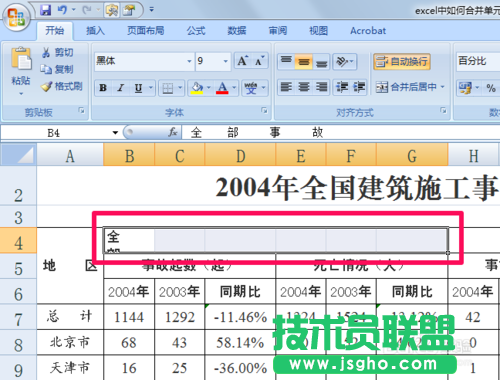Screen dimensions: 500x380
Task: Select column H header
Action: (x=473, y=155)
